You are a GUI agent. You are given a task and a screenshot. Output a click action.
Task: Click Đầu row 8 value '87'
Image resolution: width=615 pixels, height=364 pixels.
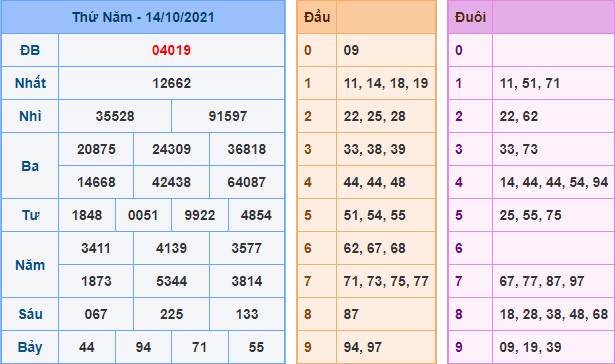(x=351, y=314)
